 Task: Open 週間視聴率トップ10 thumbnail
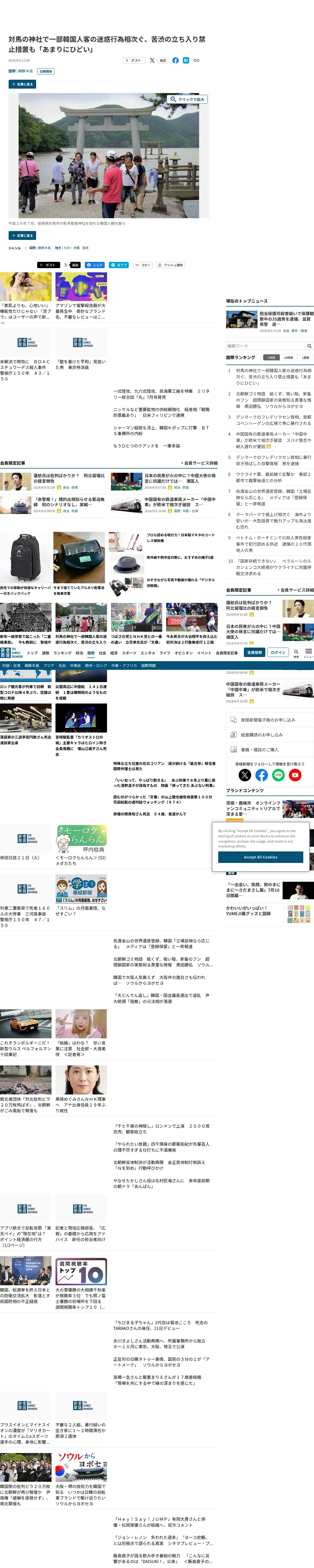[x=81, y=1271]
